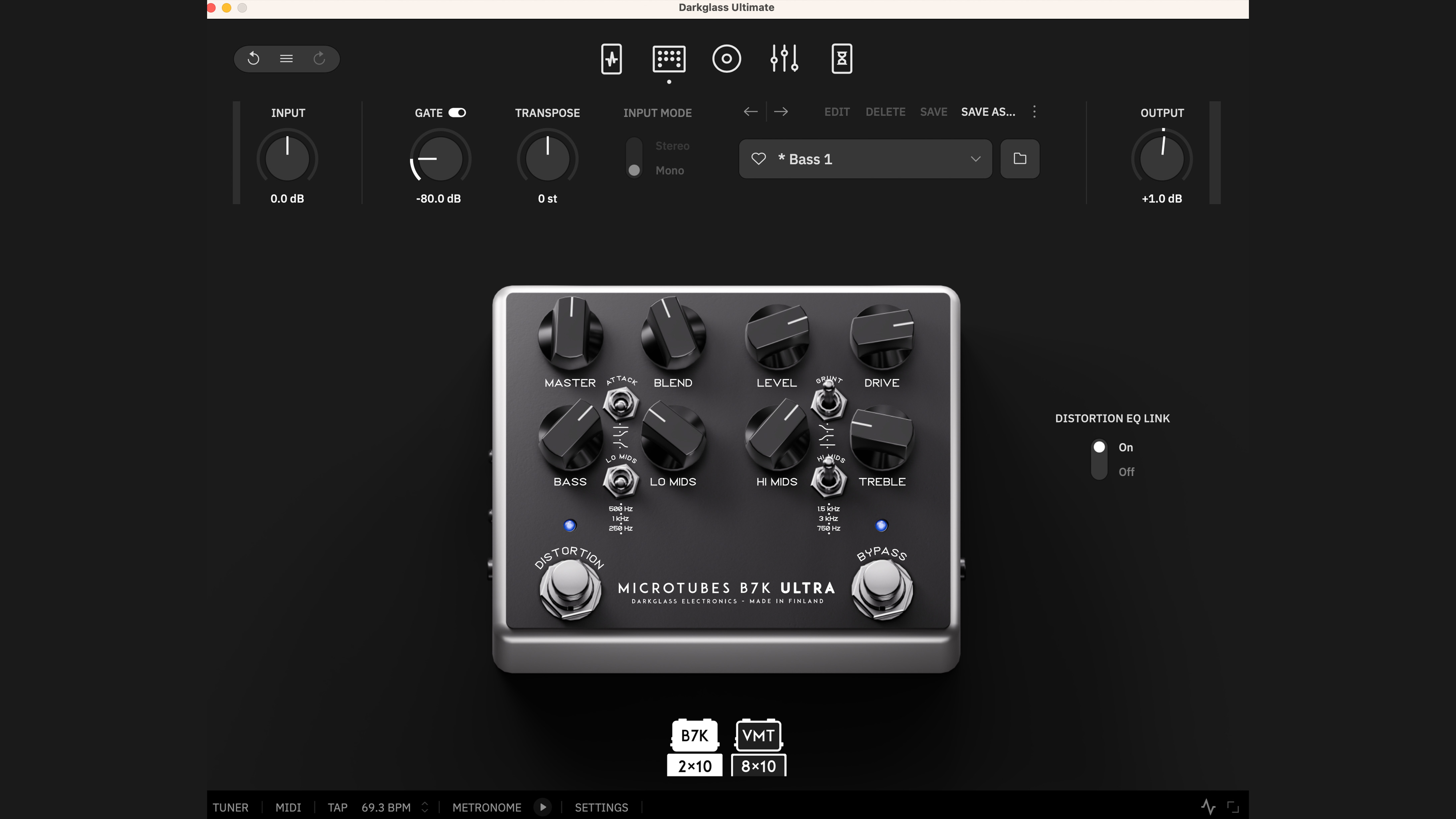Viewport: 1456px width, 819px height.
Task: Open the three-dot preset options menu
Action: click(1034, 112)
